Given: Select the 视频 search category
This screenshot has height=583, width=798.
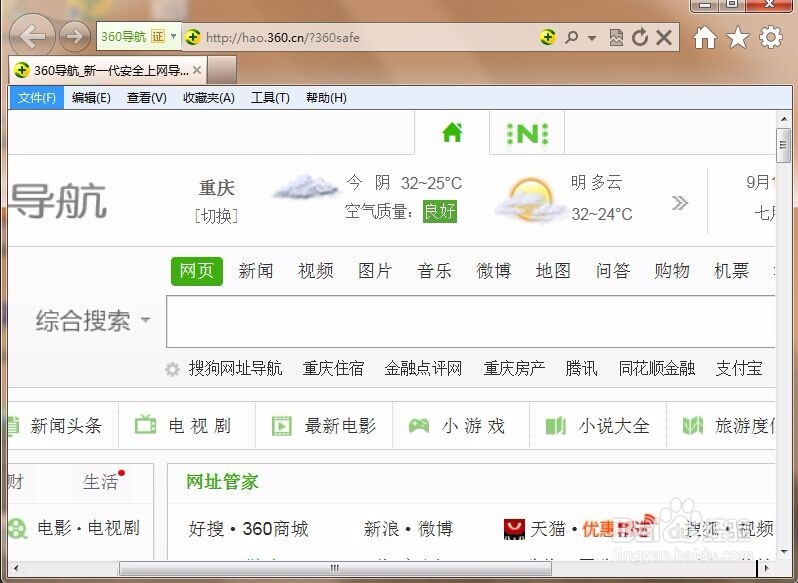Looking at the screenshot, I should pos(316,271).
